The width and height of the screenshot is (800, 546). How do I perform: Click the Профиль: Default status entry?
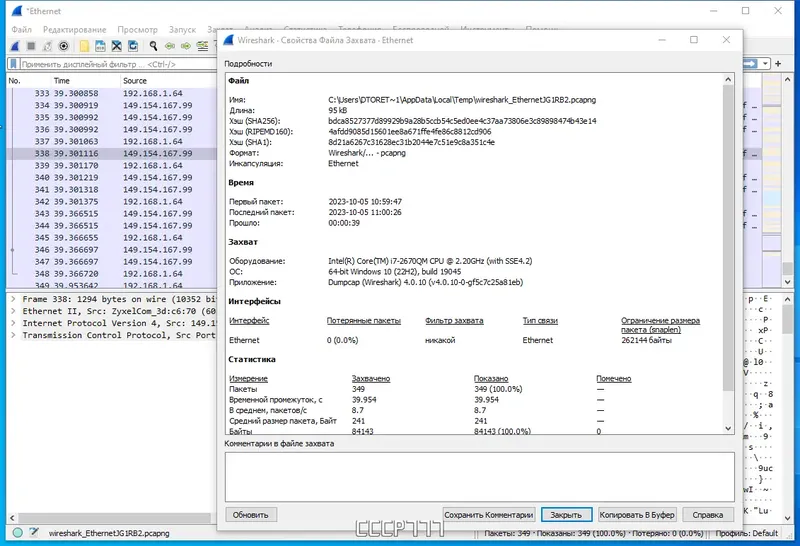coord(746,533)
